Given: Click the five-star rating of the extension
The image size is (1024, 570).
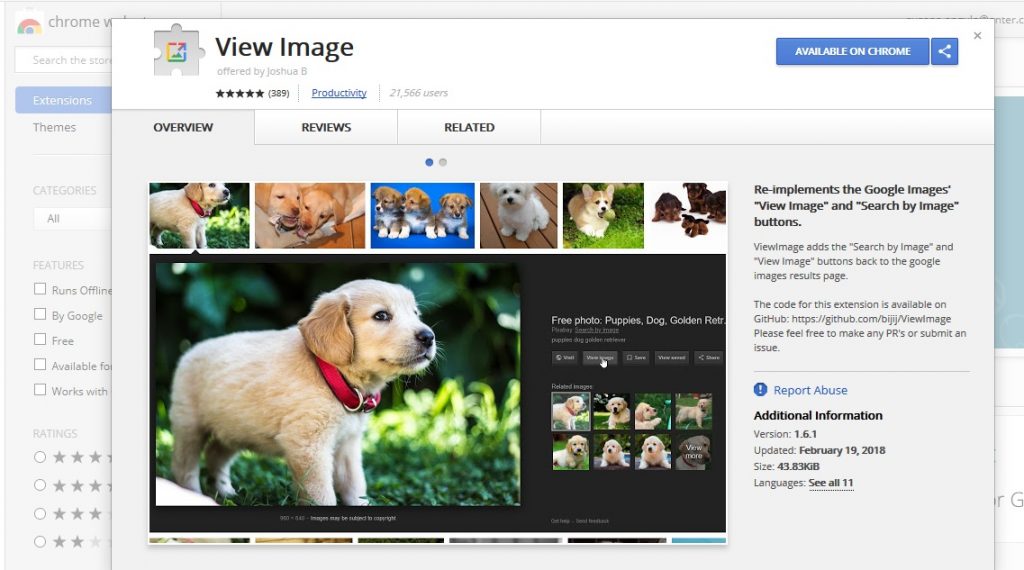Looking at the screenshot, I should coord(239,93).
